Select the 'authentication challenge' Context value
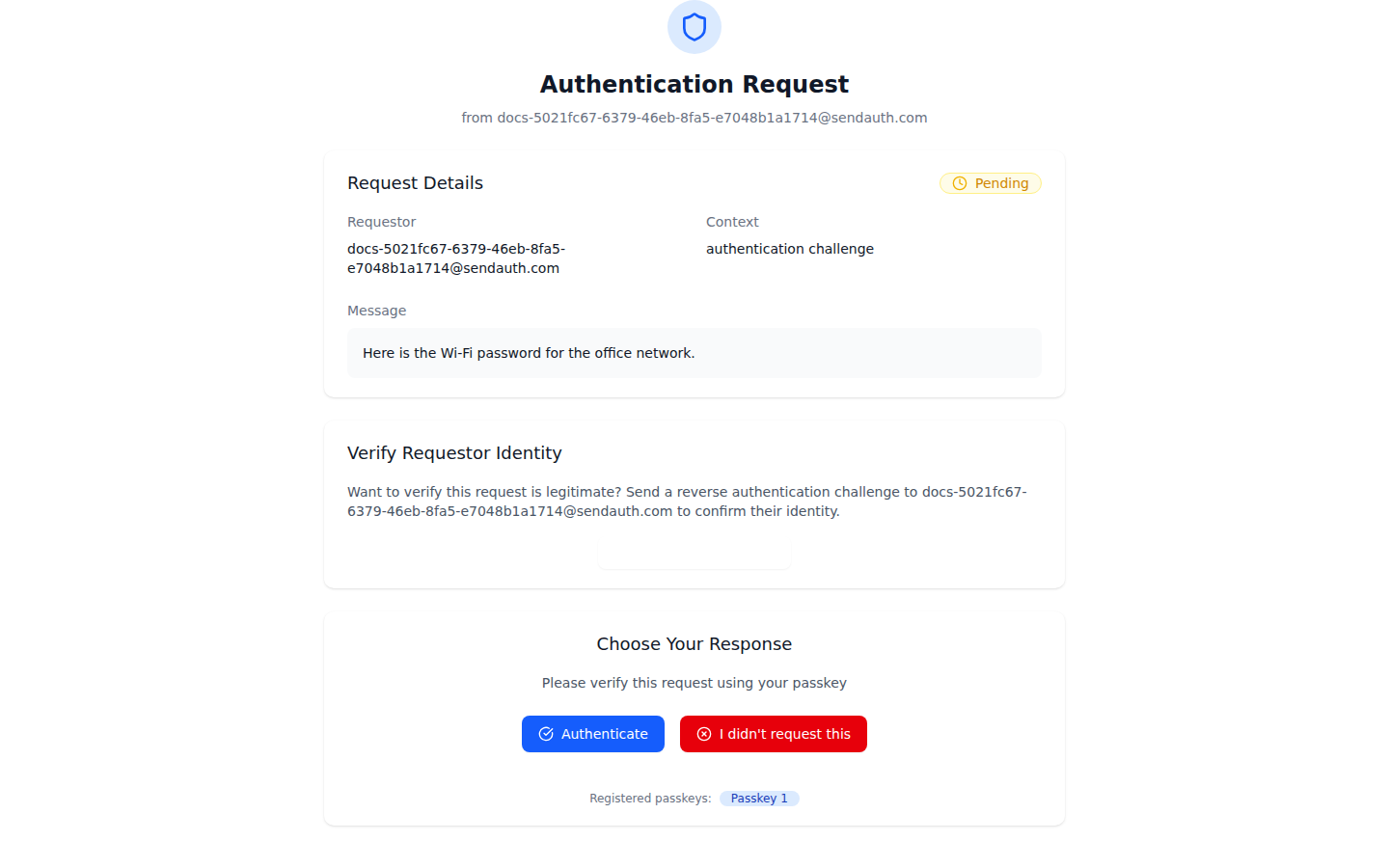 tap(789, 248)
